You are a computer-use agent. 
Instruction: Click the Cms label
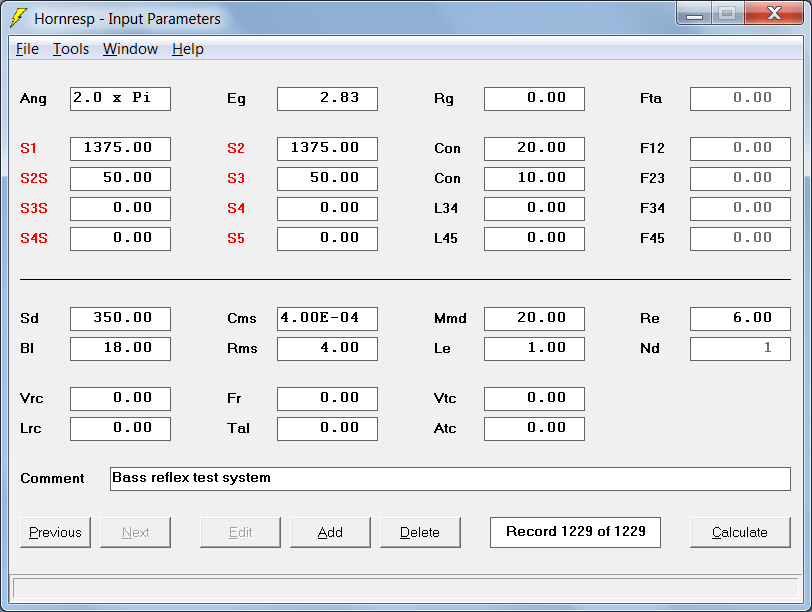tap(241, 318)
